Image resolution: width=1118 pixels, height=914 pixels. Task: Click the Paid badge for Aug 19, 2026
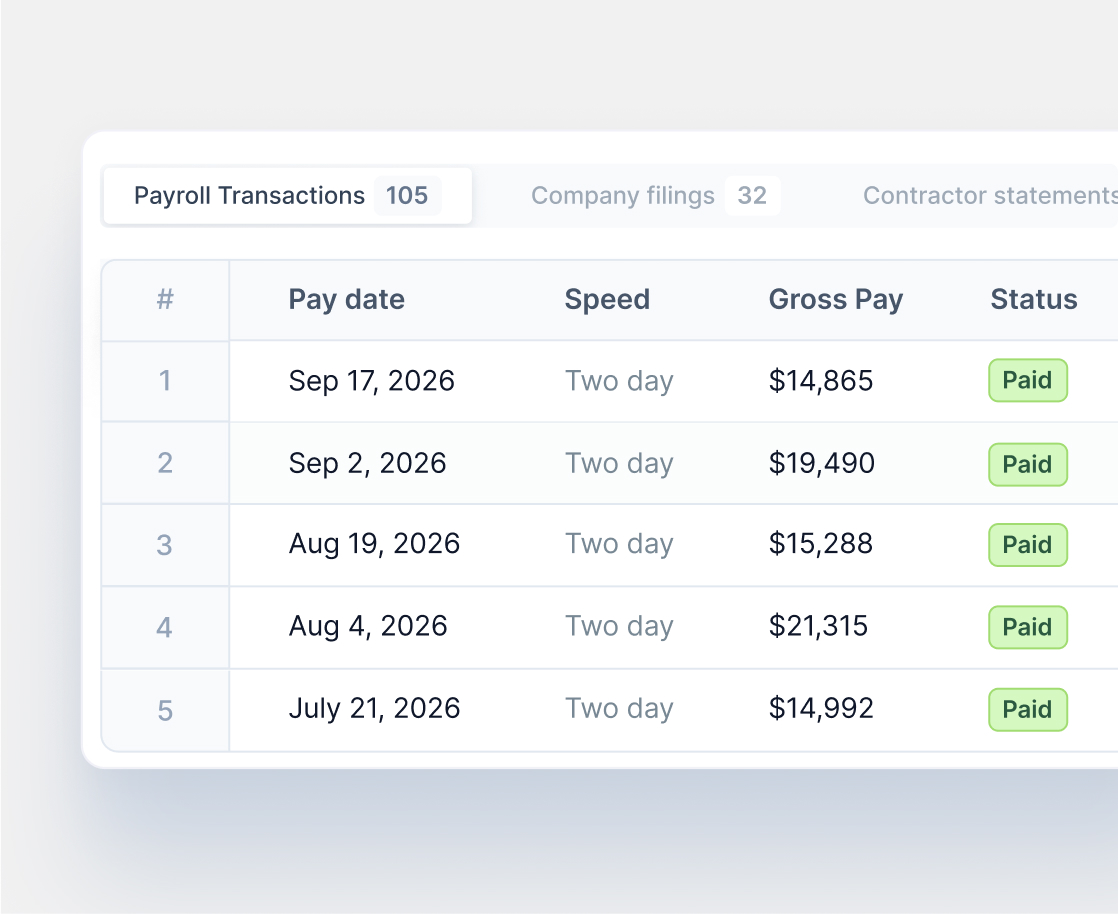1027,545
